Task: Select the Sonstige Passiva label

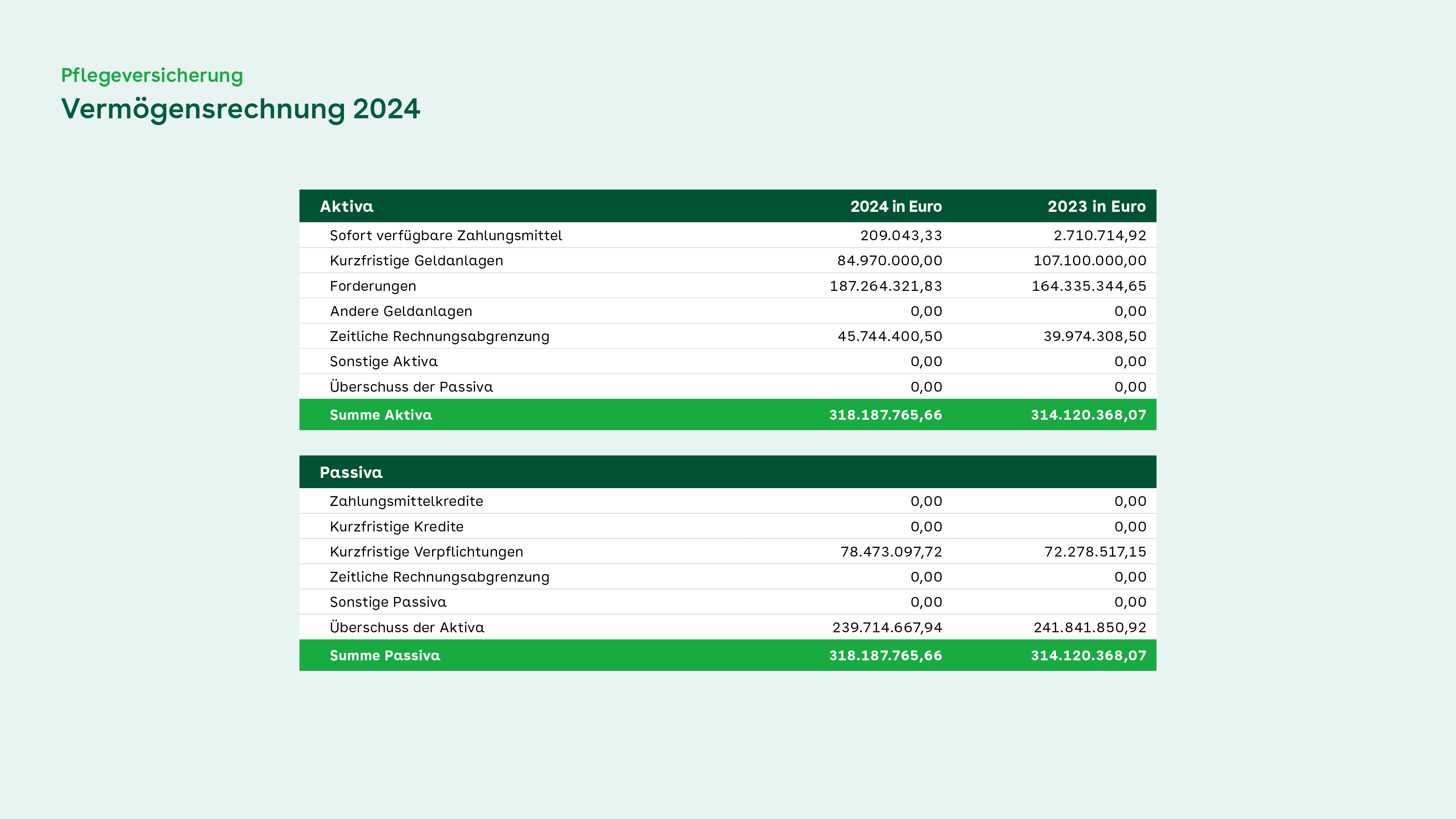Action: click(388, 602)
